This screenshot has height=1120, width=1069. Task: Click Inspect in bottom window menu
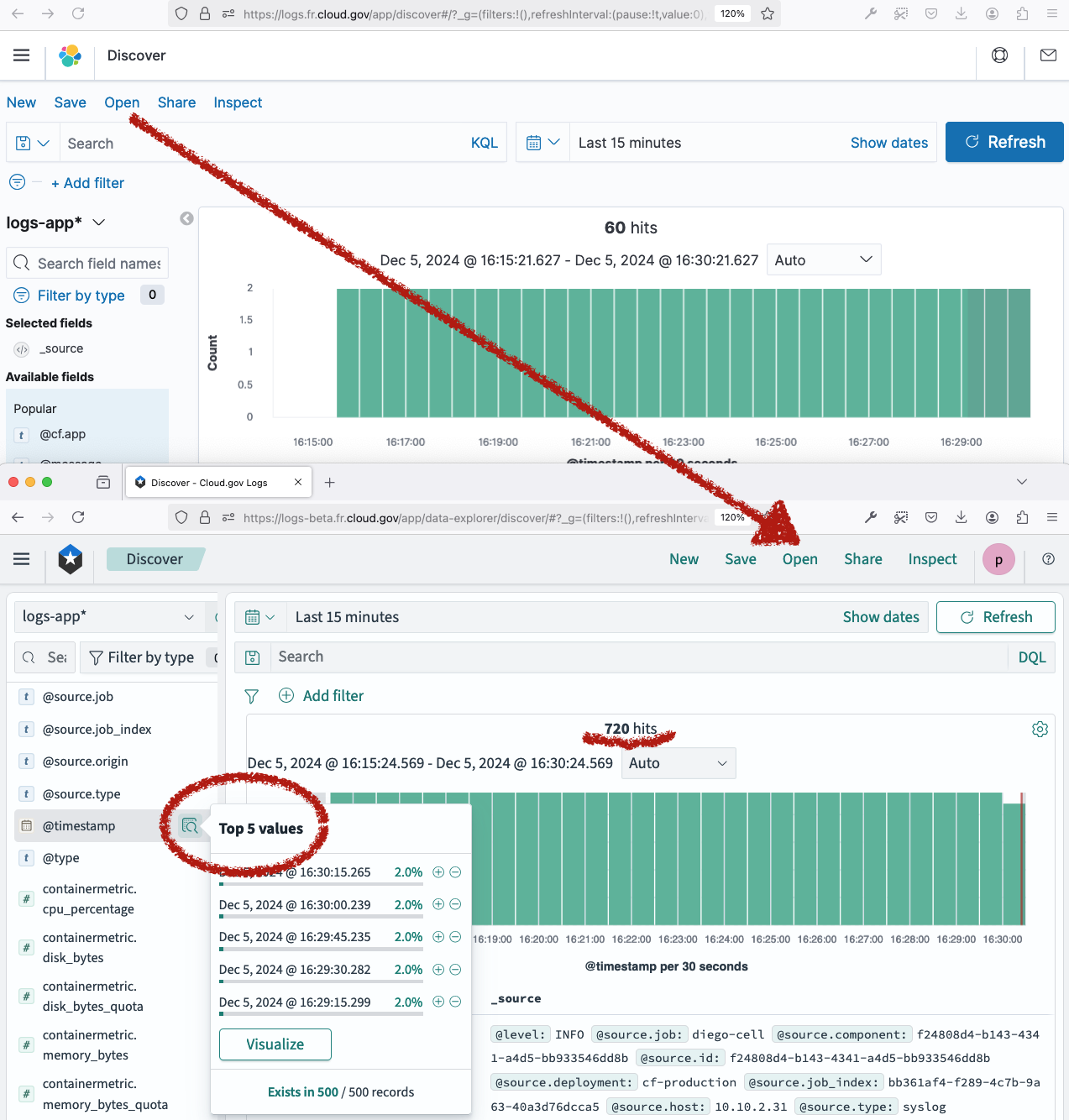click(x=932, y=559)
